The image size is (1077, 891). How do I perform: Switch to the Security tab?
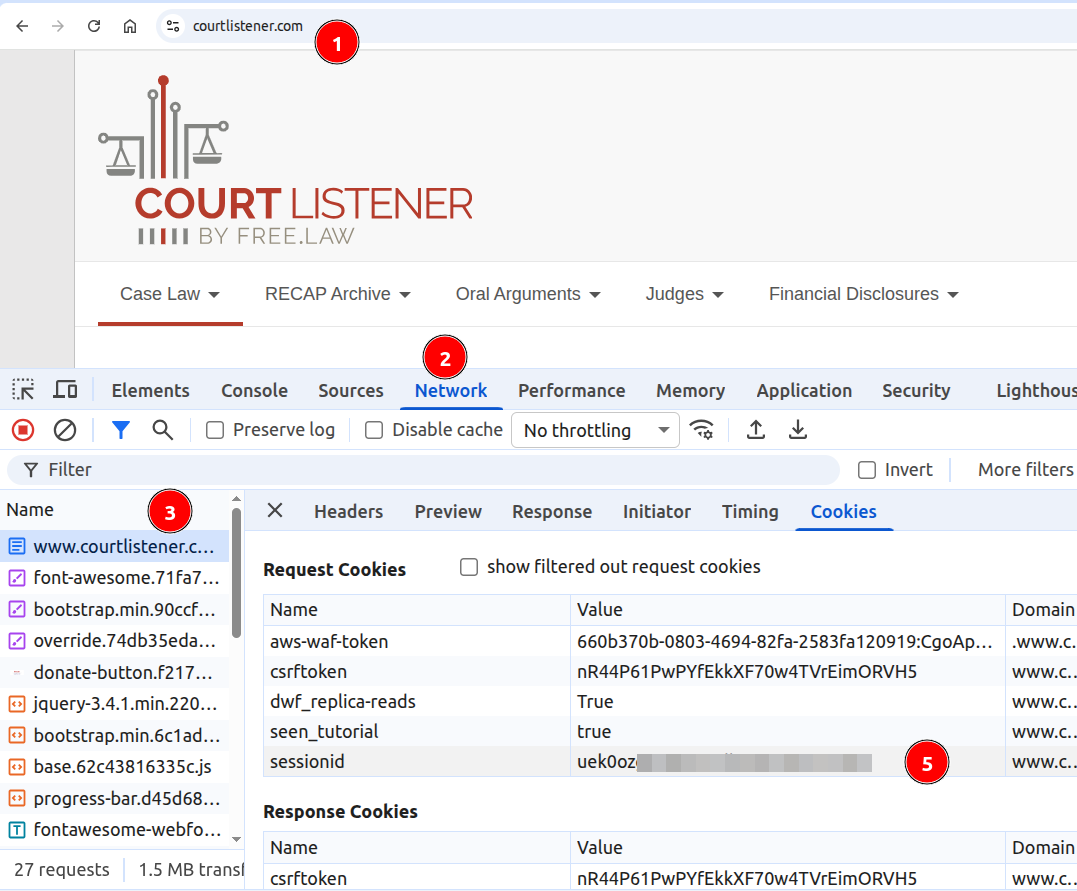(916, 390)
